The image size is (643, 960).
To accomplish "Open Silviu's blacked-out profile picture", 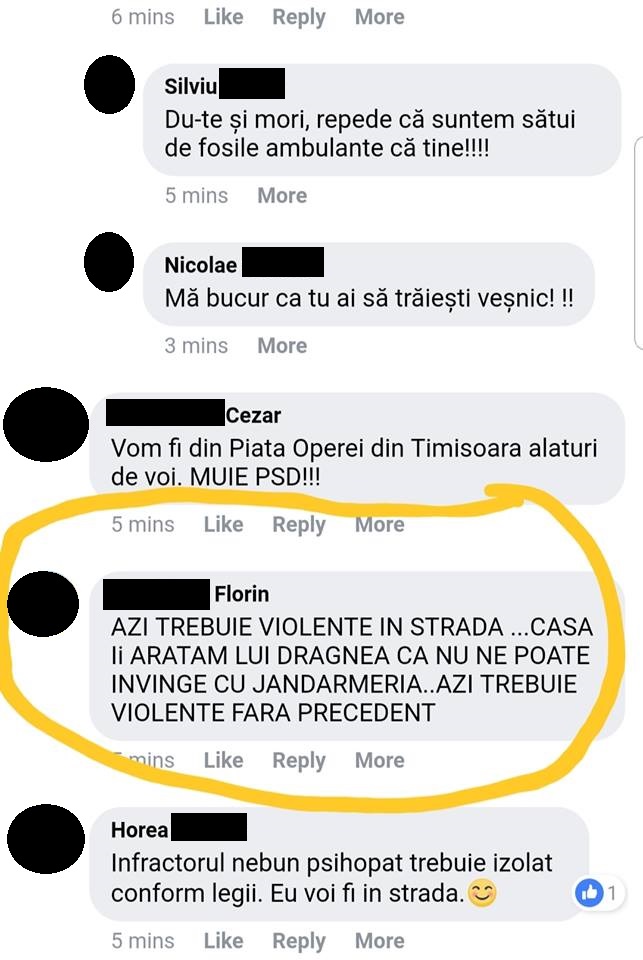I will (x=109, y=84).
